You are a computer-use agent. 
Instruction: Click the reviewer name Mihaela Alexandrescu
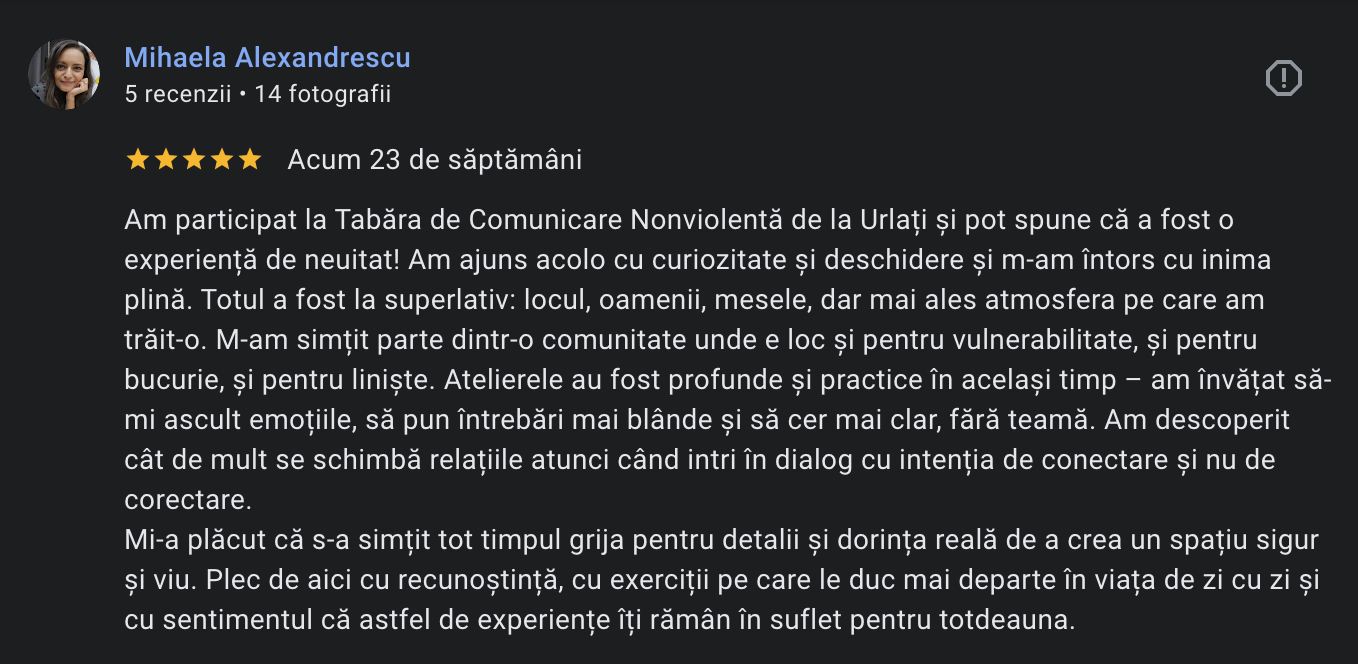(267, 58)
